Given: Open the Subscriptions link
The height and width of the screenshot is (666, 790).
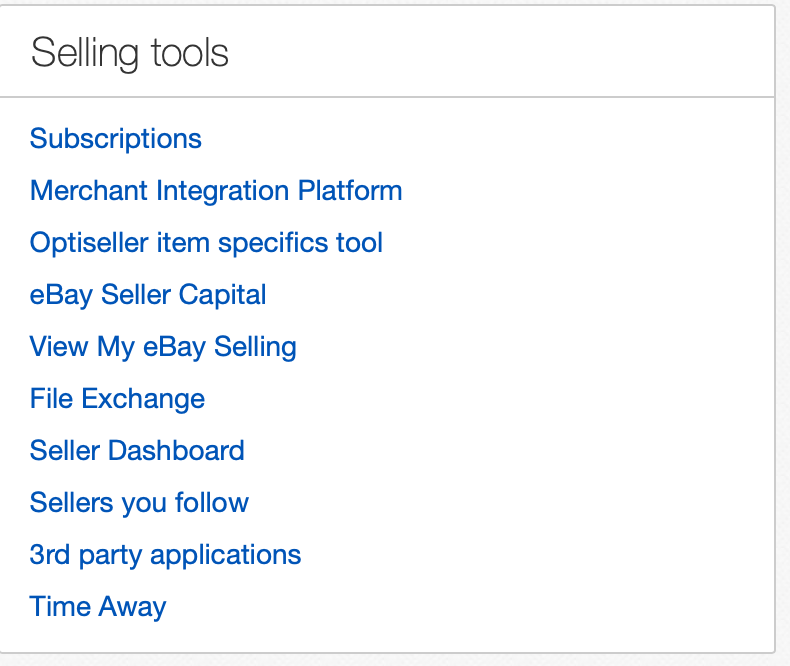Looking at the screenshot, I should [x=116, y=139].
